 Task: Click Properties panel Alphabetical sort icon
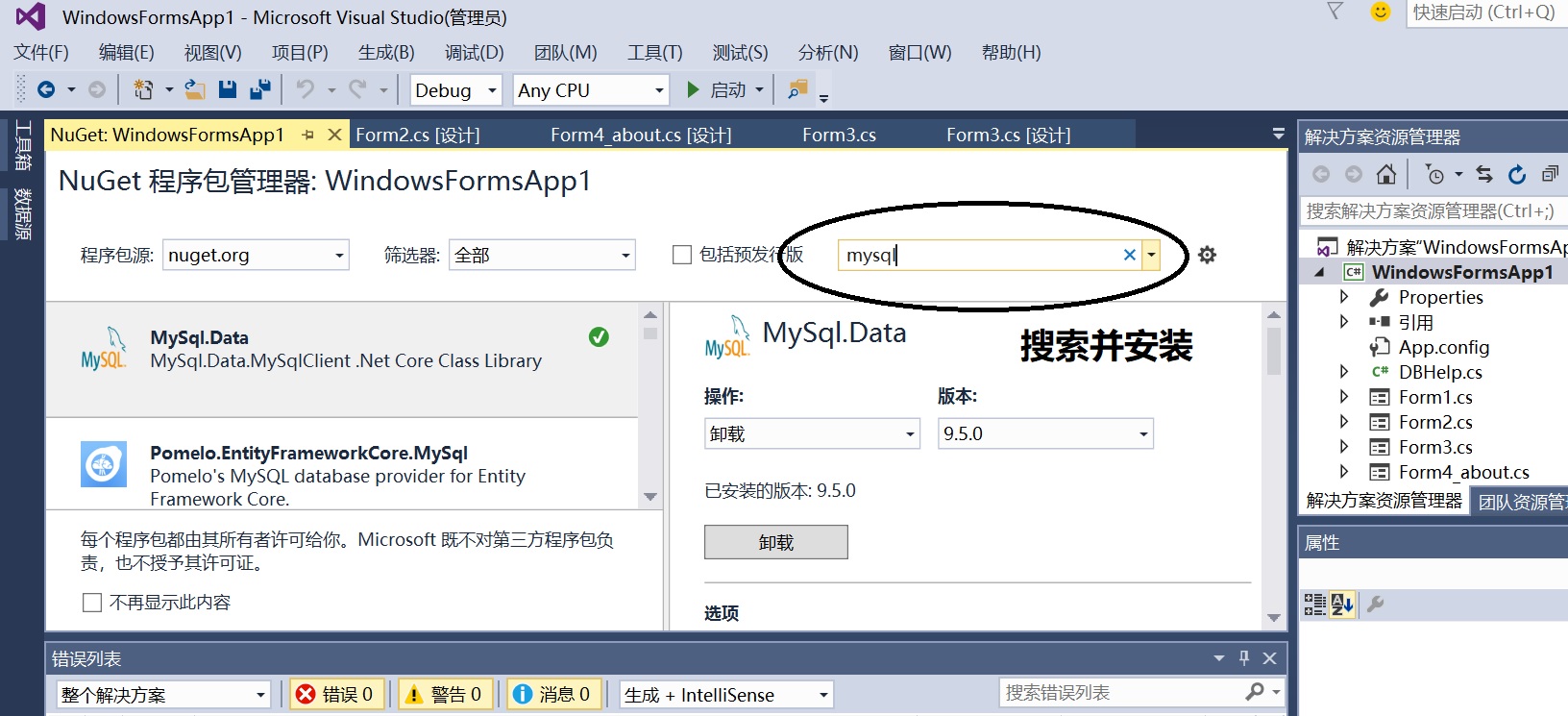(x=1342, y=604)
